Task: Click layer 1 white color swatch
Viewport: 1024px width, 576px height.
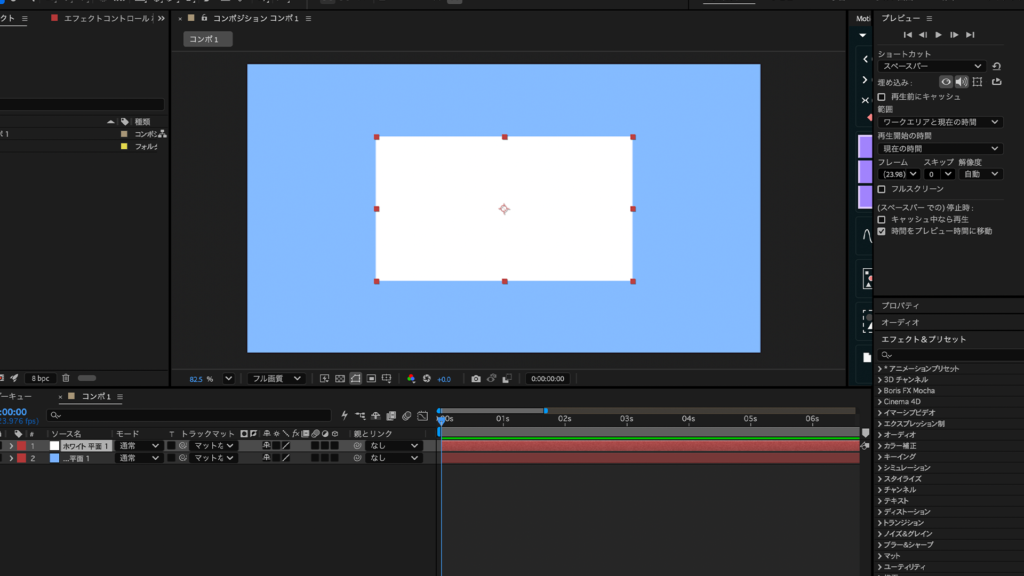Action: (x=54, y=446)
